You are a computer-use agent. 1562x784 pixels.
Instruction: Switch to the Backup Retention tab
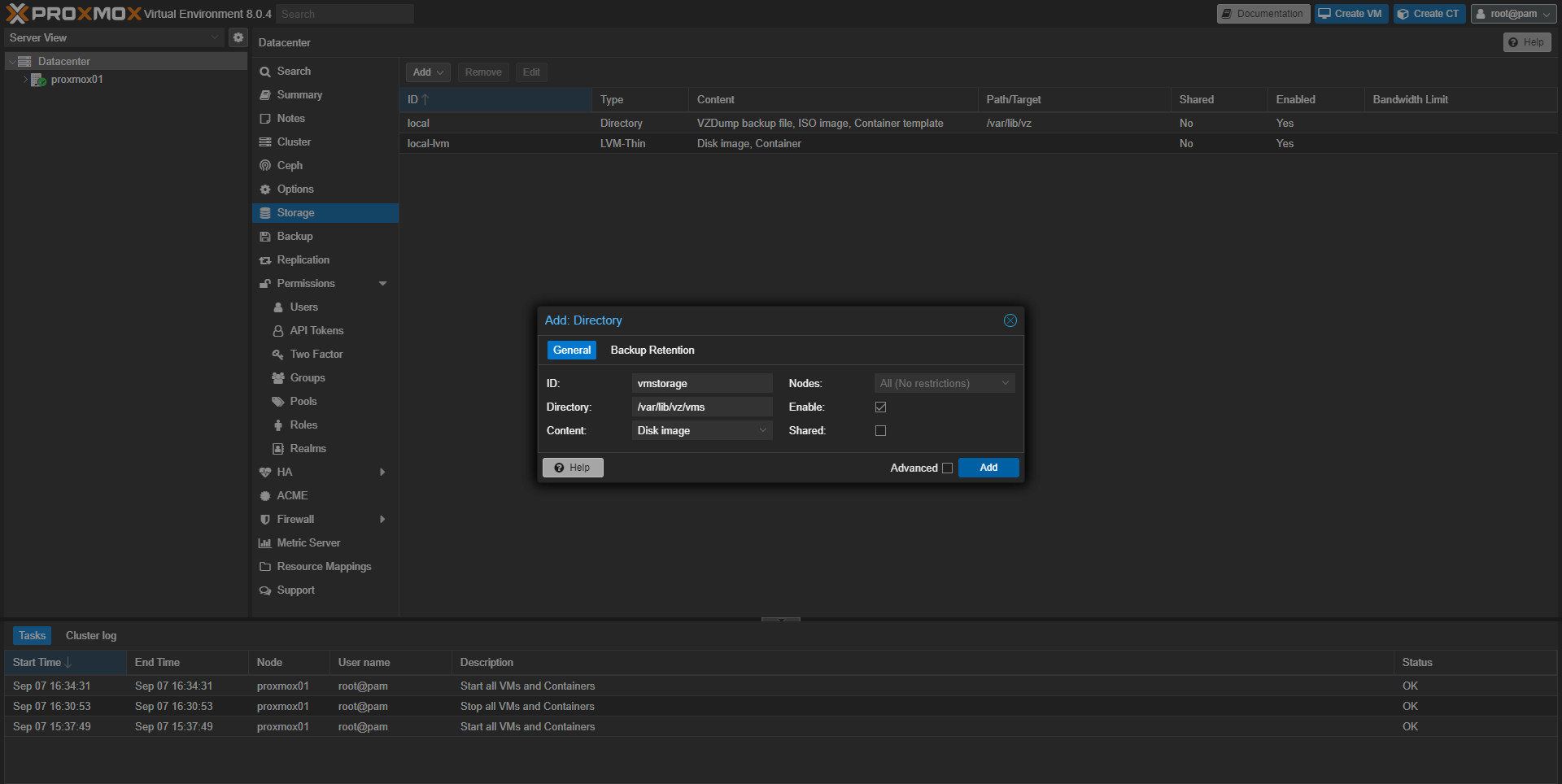(x=652, y=351)
